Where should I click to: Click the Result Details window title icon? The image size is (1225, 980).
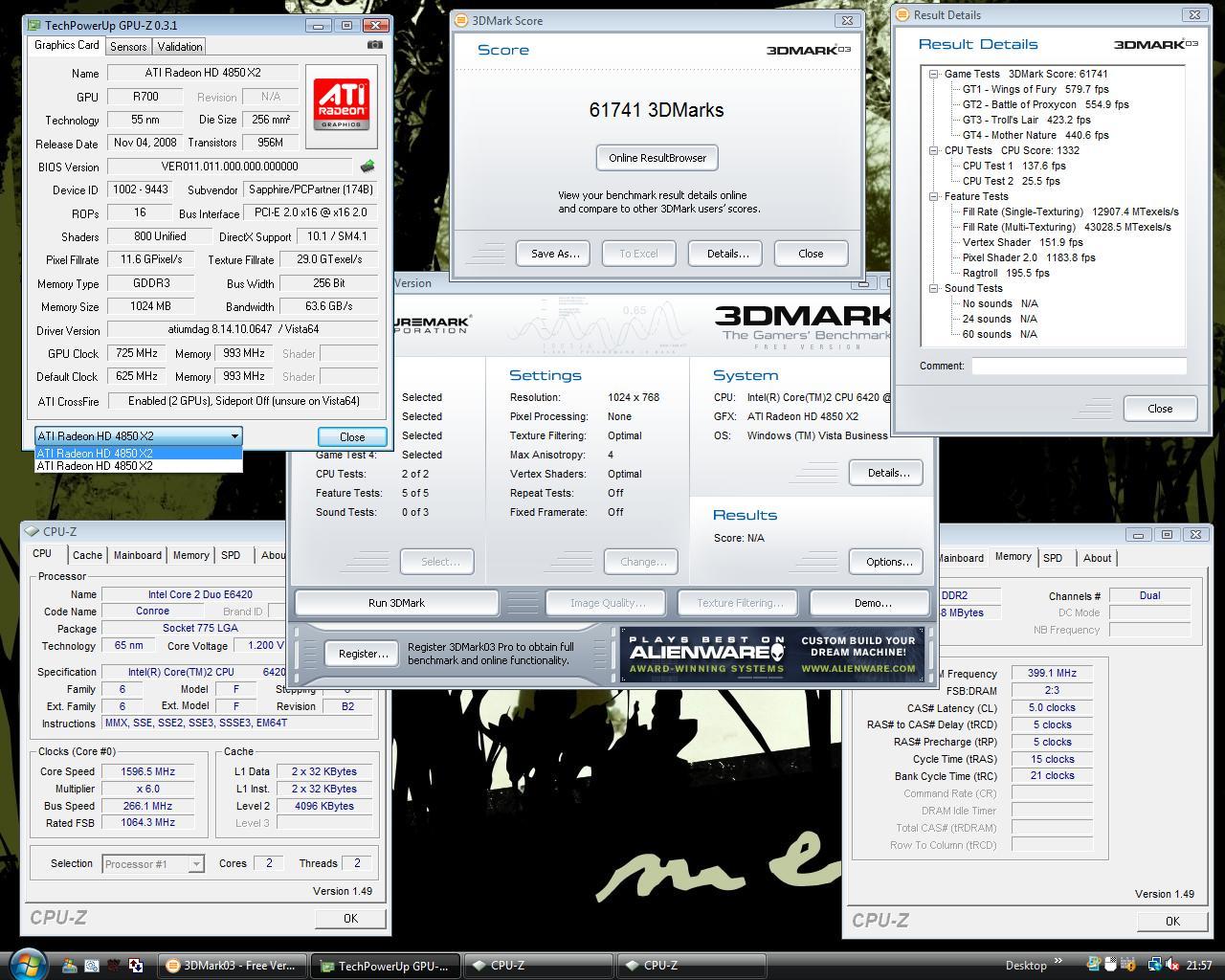pos(902,14)
